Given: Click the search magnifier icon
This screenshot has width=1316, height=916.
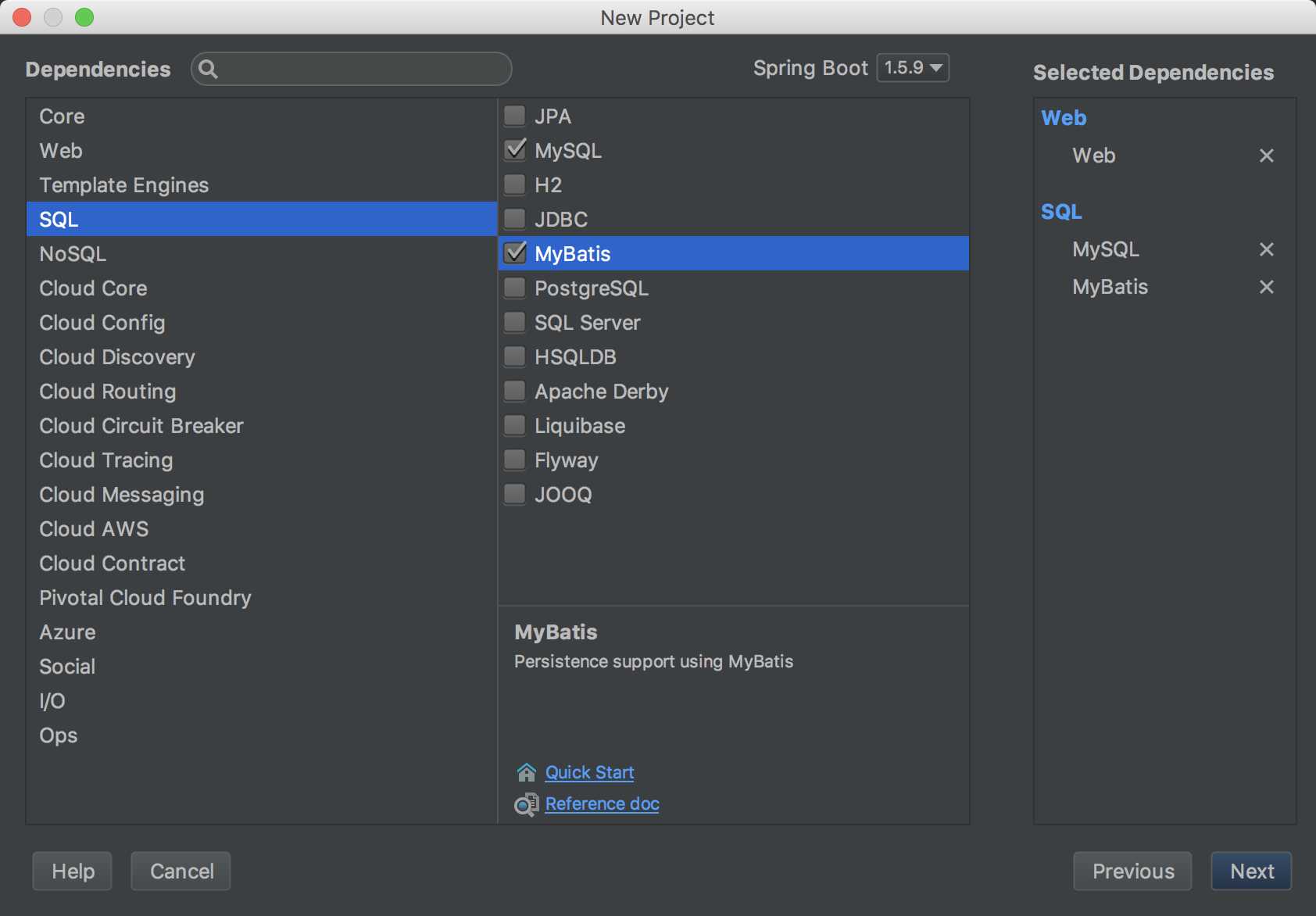Looking at the screenshot, I should (208, 69).
